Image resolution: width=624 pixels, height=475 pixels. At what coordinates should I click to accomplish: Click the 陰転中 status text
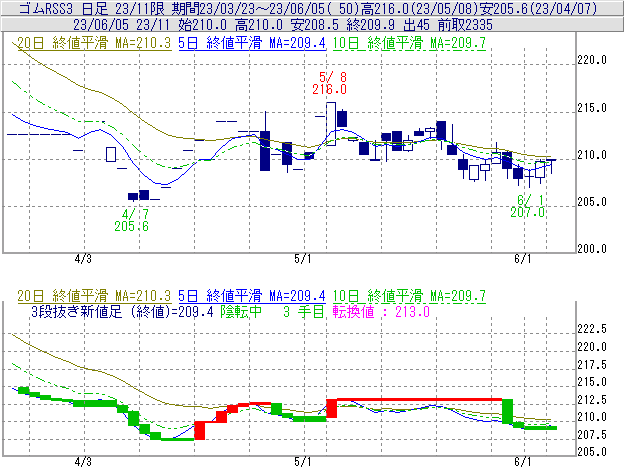coord(241,311)
